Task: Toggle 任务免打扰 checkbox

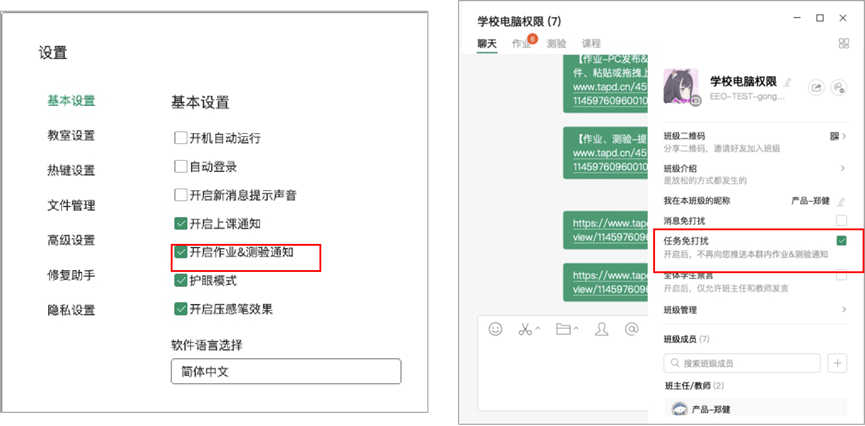Action: point(841,241)
